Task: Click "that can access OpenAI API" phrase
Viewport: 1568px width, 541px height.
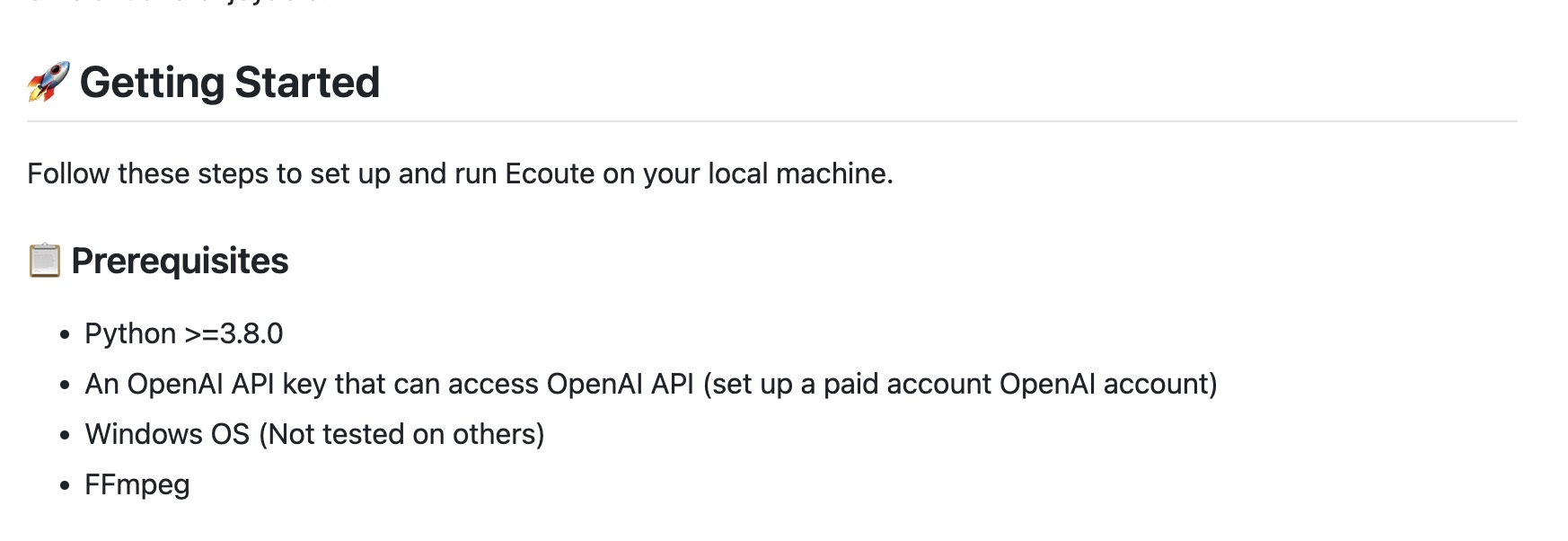Action: tap(515, 385)
